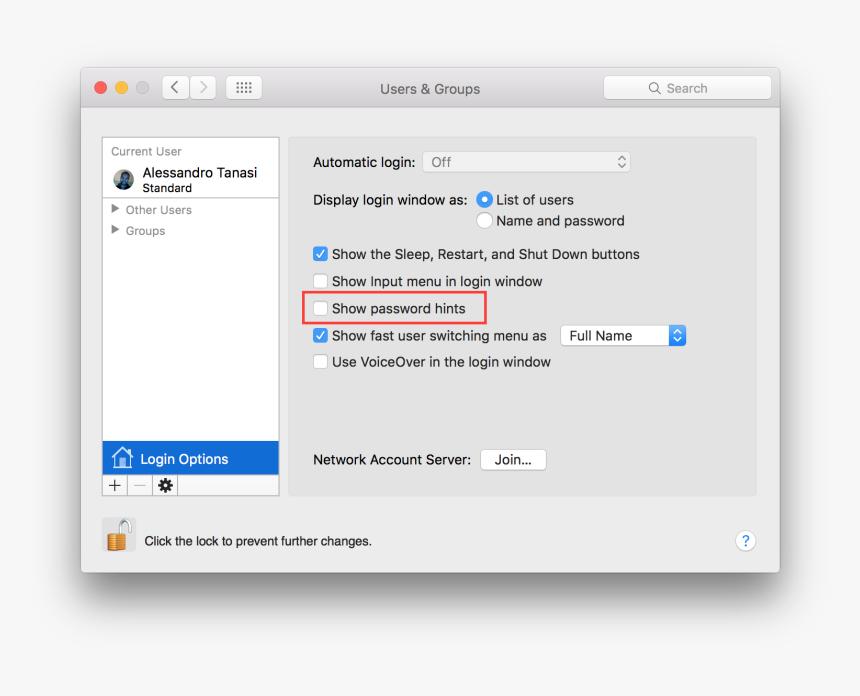Enable Show Input menu in login window
This screenshot has width=860, height=696.
[x=320, y=281]
